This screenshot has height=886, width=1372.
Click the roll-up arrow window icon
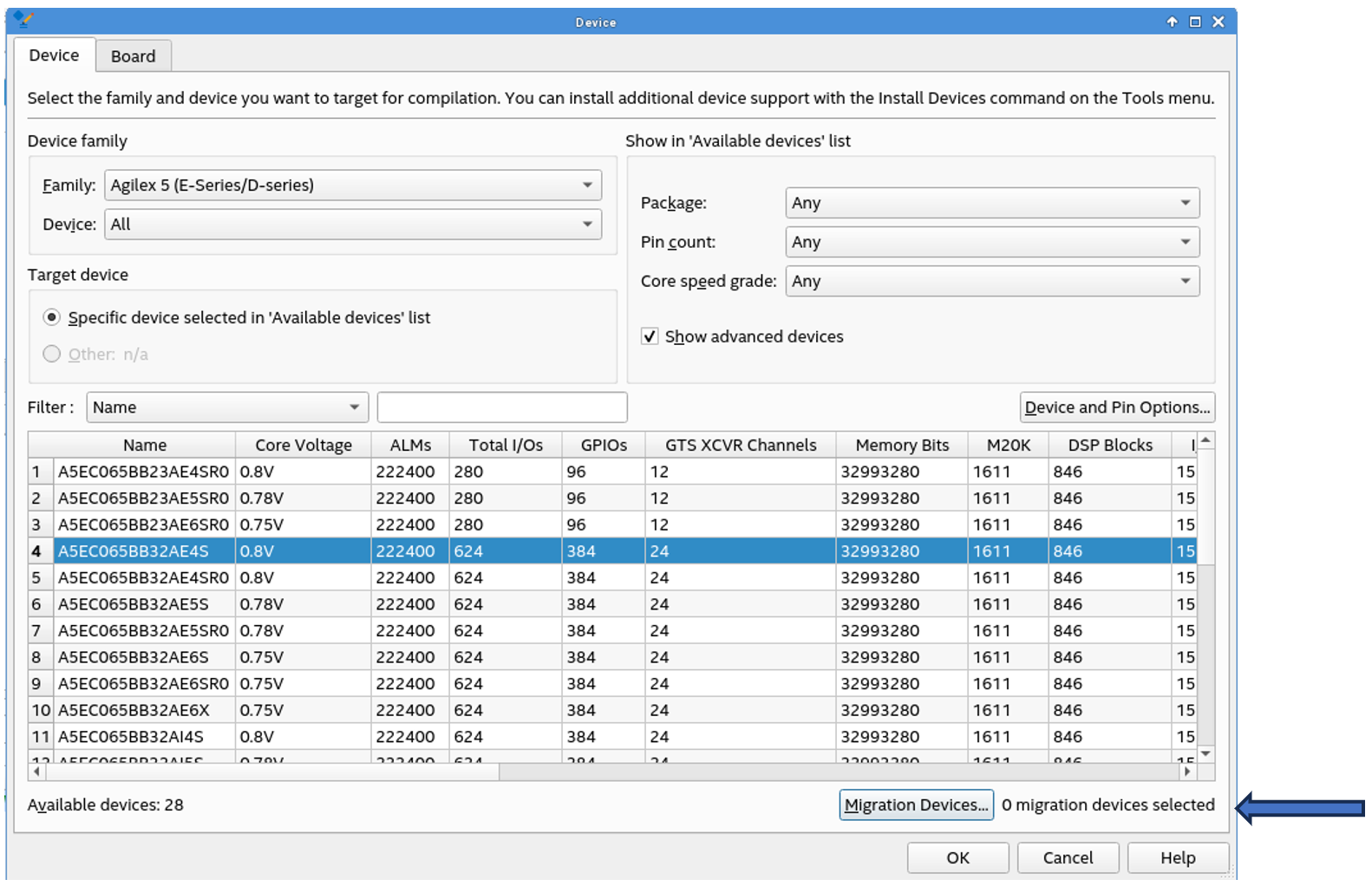[1172, 22]
